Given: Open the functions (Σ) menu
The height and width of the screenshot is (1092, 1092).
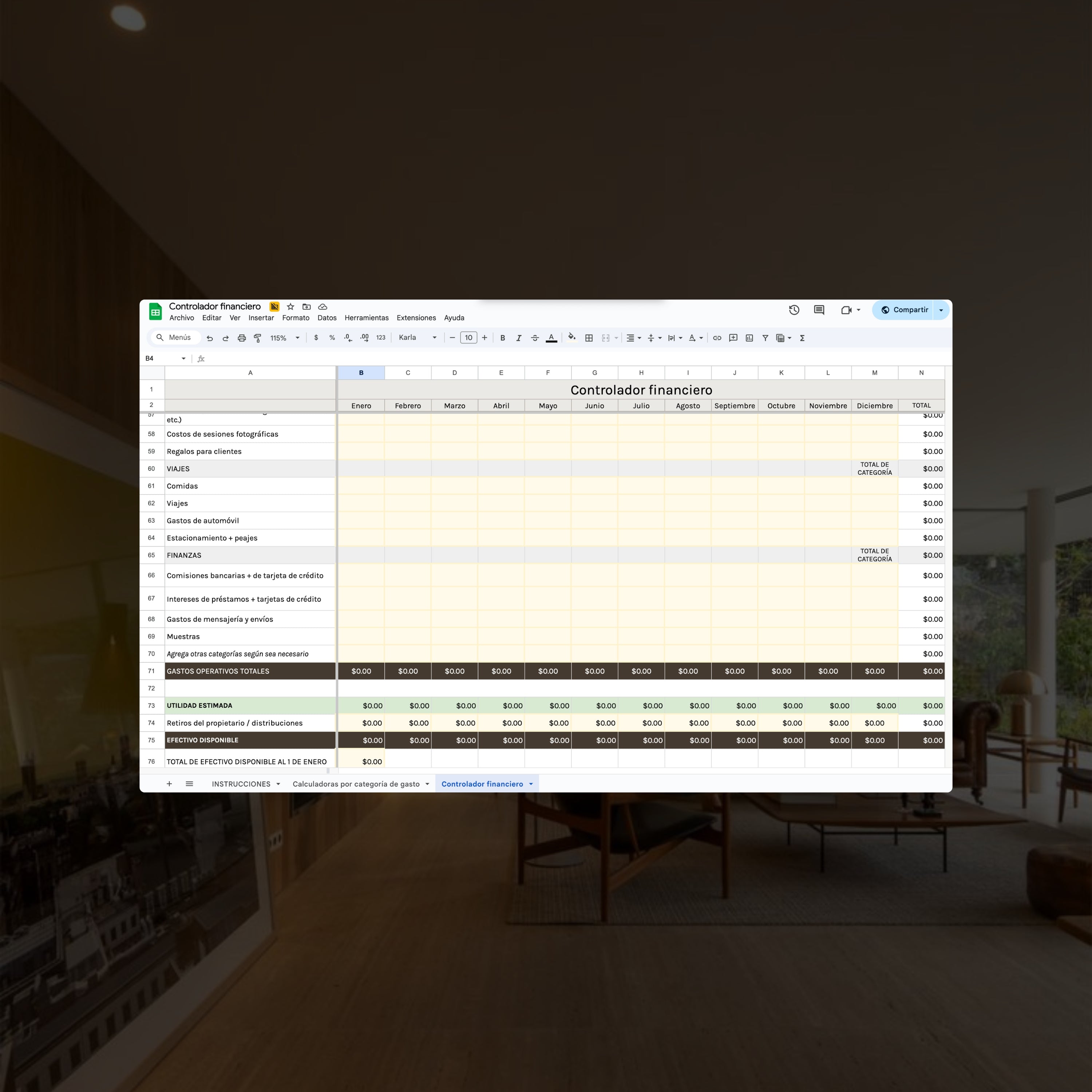Looking at the screenshot, I should click(802, 337).
